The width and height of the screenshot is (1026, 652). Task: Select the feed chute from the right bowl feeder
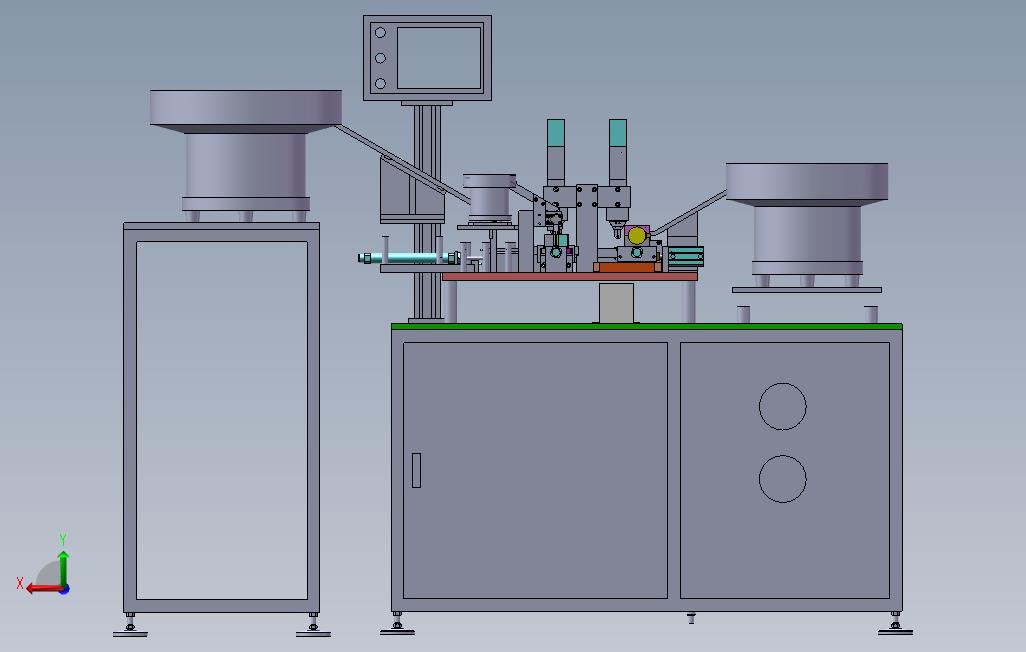pyautogui.click(x=688, y=212)
